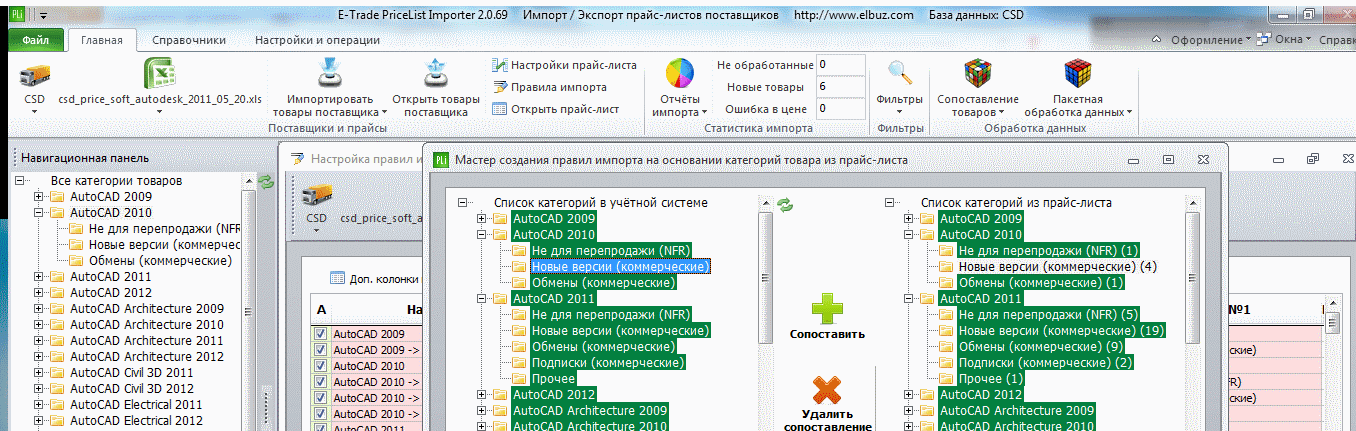Expand AutoCAD 2011 in navigation panel

40,277
